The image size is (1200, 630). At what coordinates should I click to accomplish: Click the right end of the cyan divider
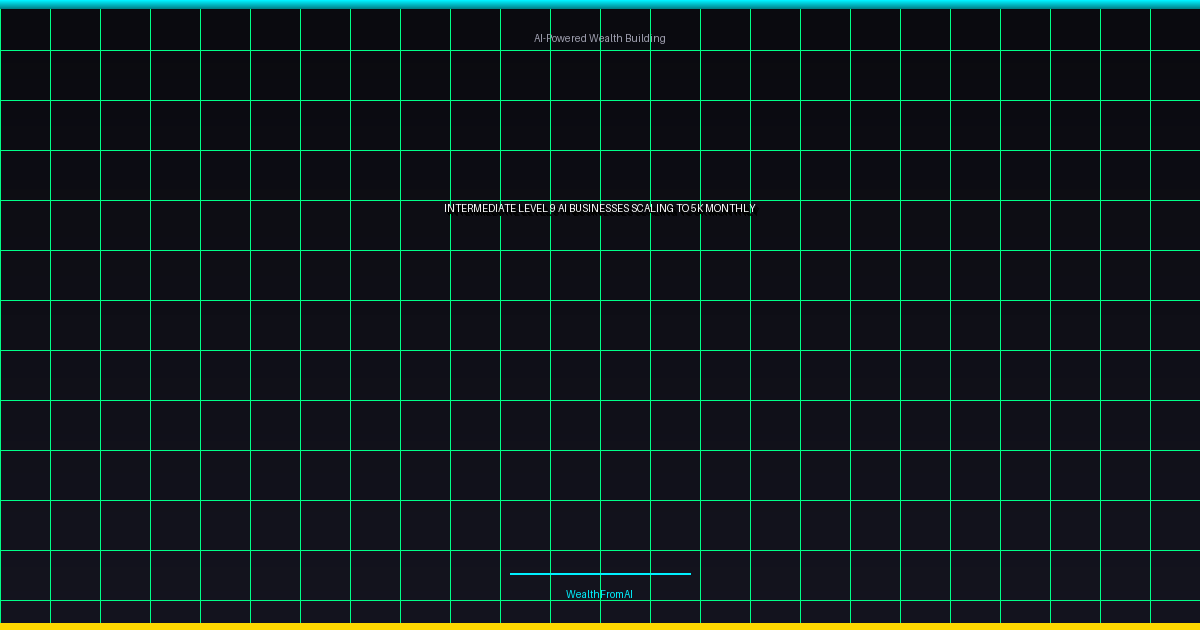click(x=689, y=574)
